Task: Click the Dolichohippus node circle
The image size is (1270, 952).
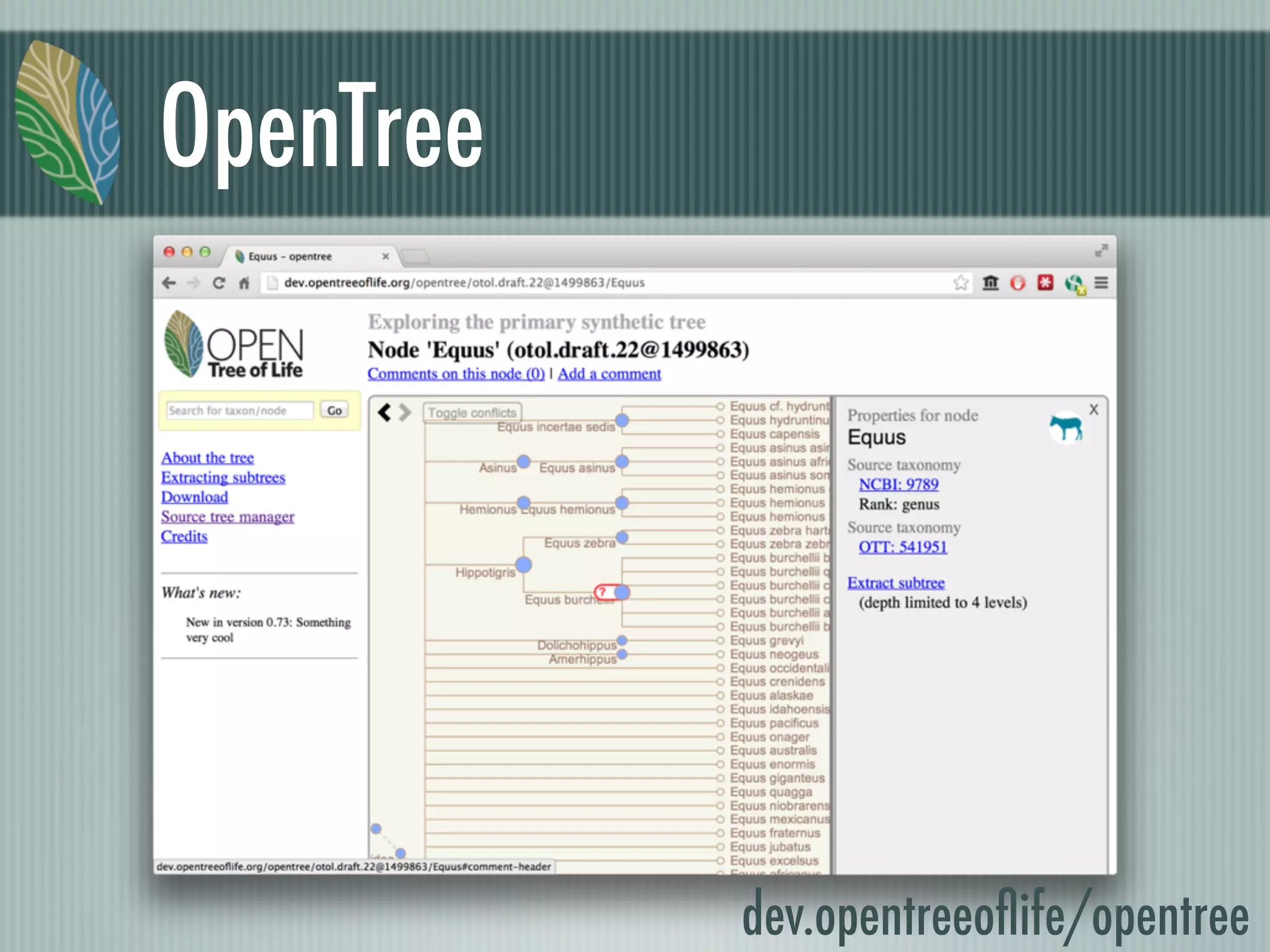Action: pyautogui.click(x=622, y=640)
